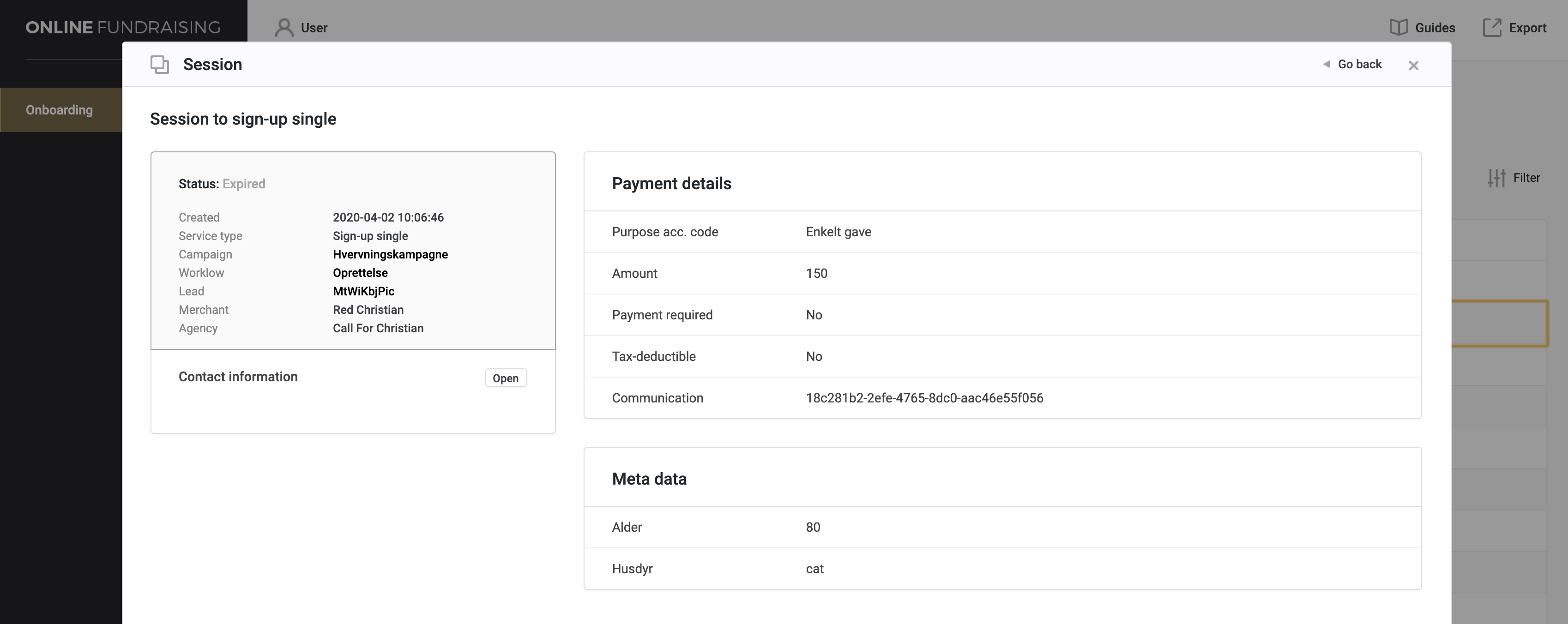Click the Payment required No value
1568x624 pixels.
[814, 315]
